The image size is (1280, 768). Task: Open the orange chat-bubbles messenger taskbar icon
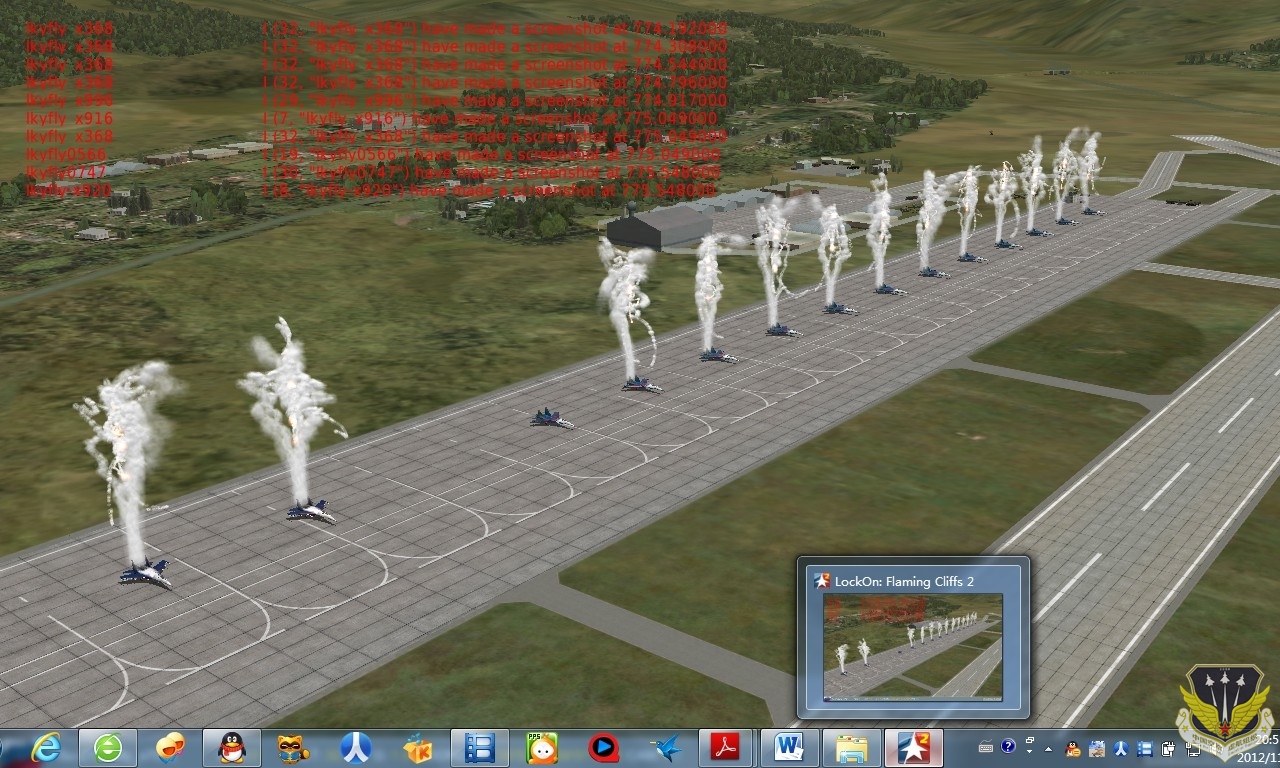pos(170,748)
